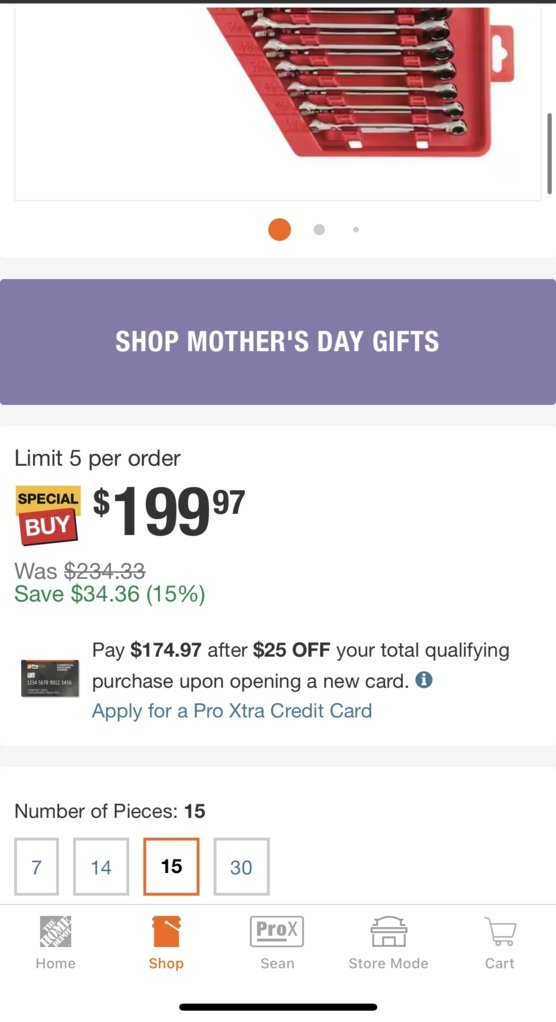Select the 7 piece option
This screenshot has height=1022, width=556.
point(37,866)
